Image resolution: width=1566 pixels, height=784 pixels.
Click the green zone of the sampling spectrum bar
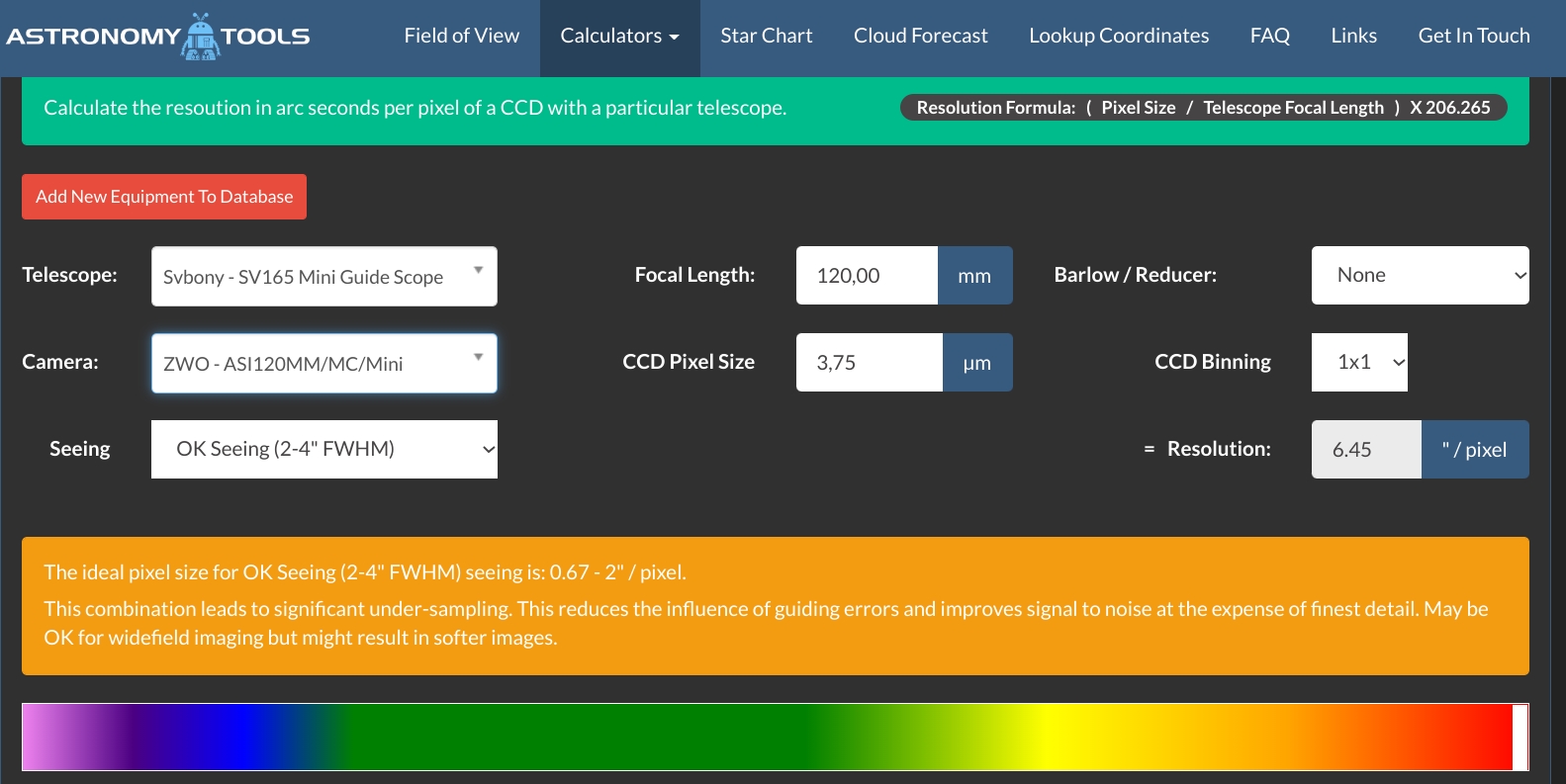[x=594, y=738]
